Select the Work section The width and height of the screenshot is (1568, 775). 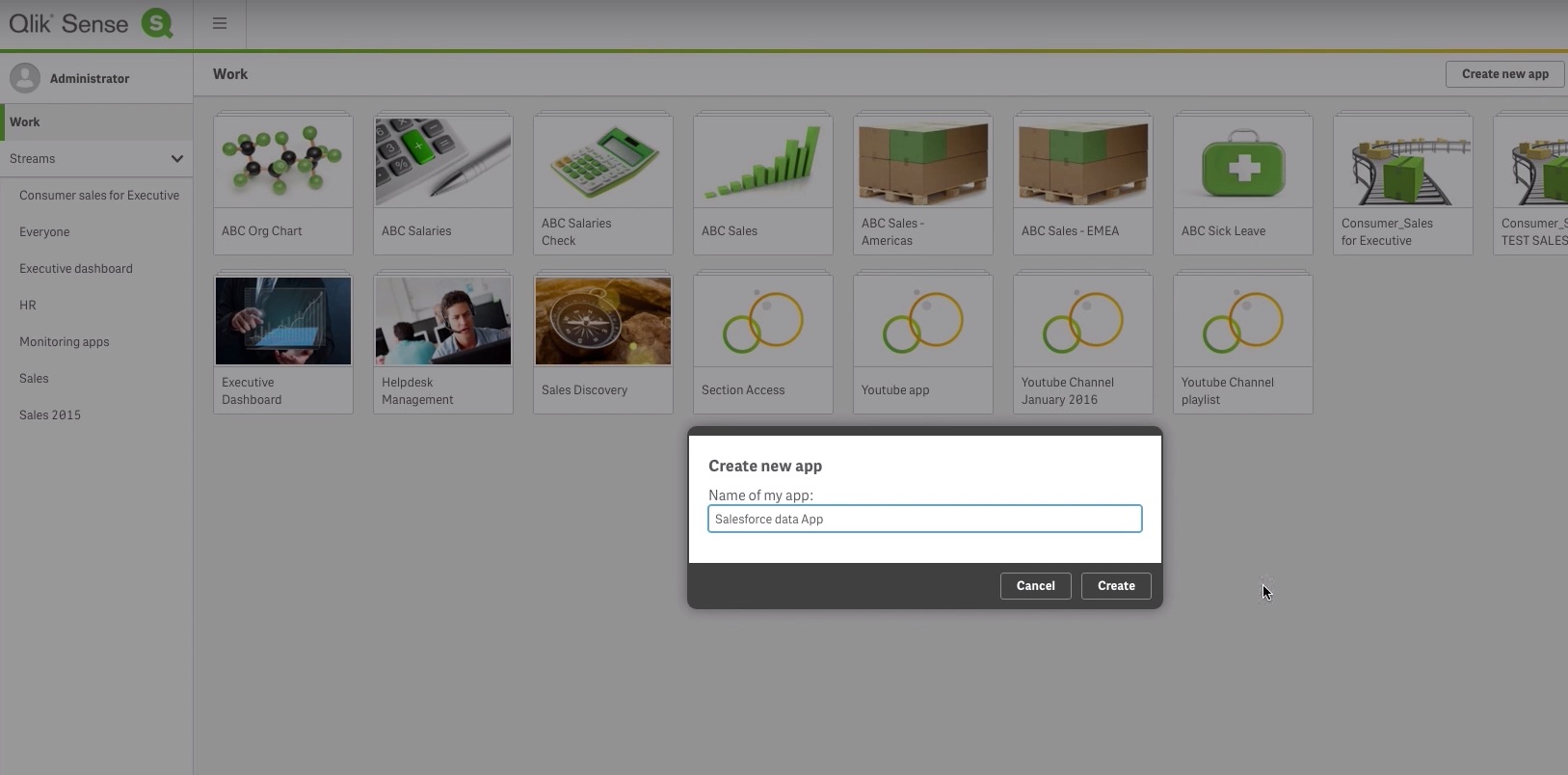[96, 122]
